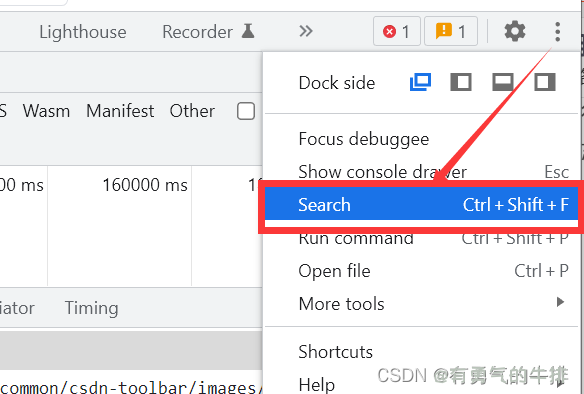This screenshot has height=394, width=584.
Task: Switch to the Lighthouse tab
Action: tap(83, 32)
